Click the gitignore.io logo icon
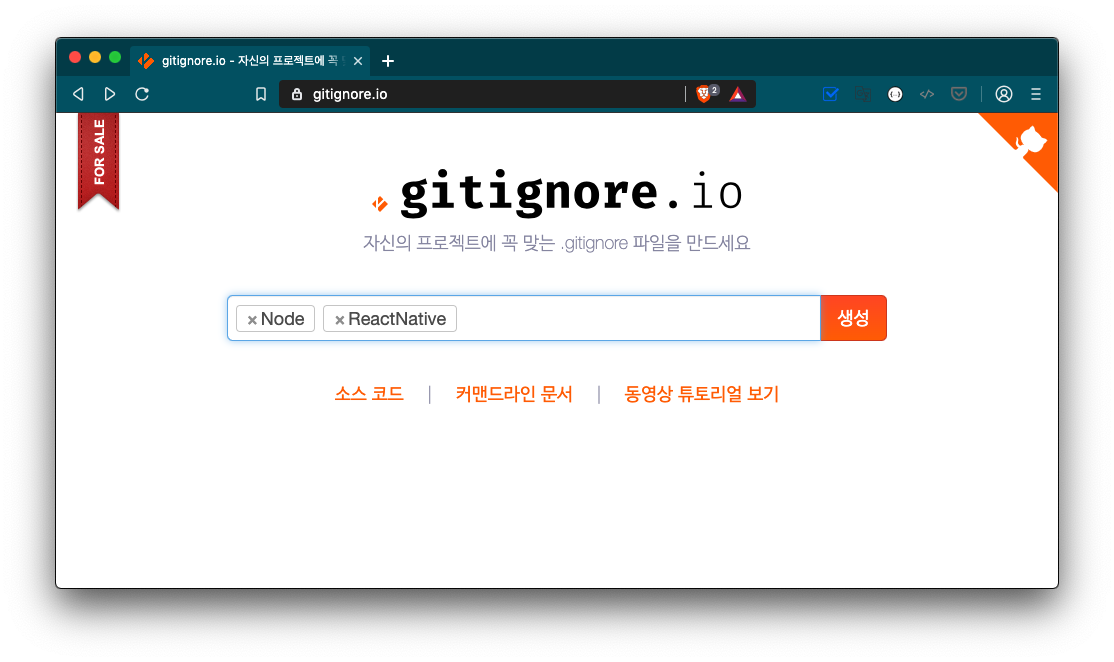The width and height of the screenshot is (1114, 662). pos(380,204)
